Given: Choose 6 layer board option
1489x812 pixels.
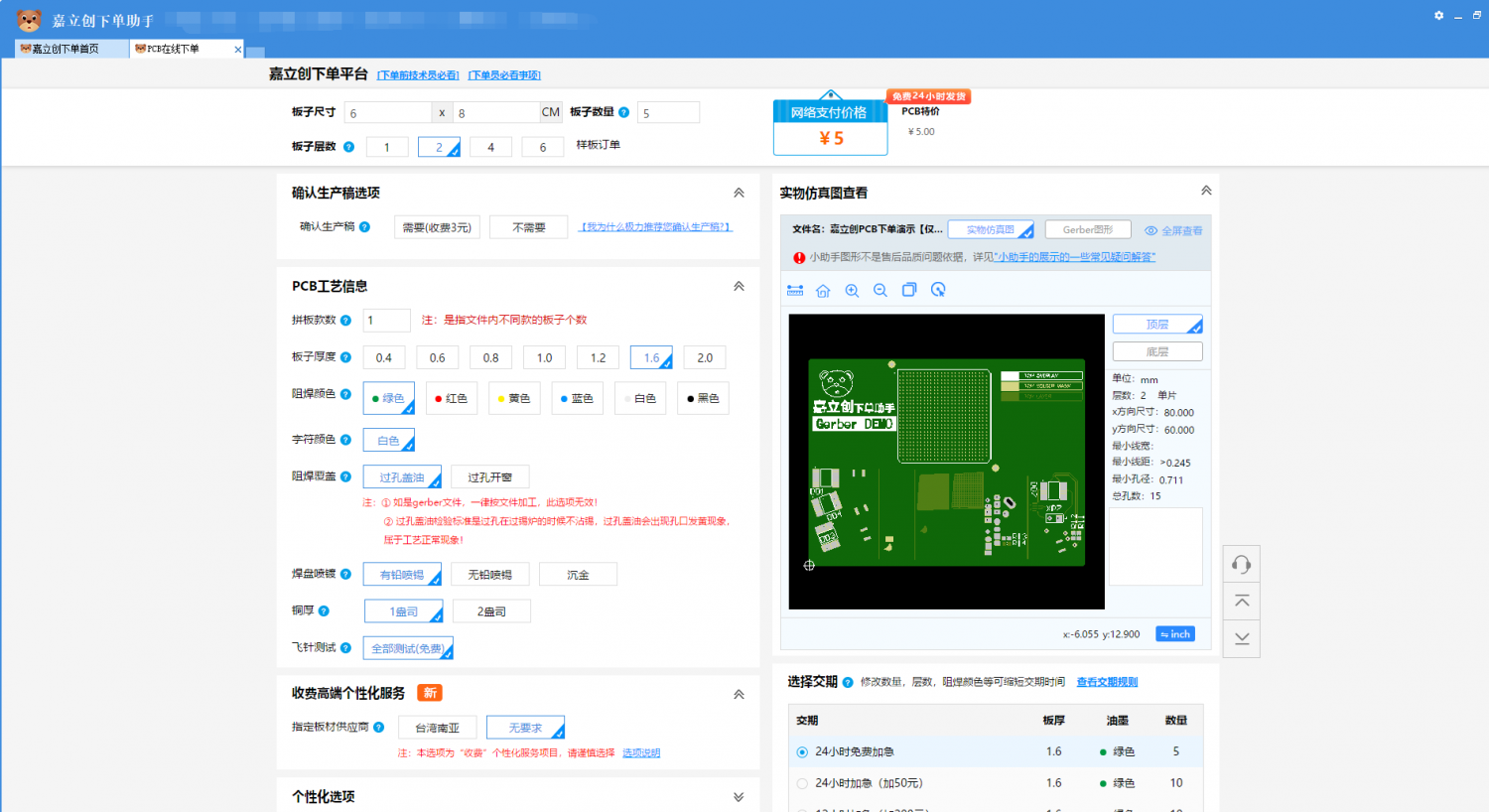Looking at the screenshot, I should pos(542,147).
